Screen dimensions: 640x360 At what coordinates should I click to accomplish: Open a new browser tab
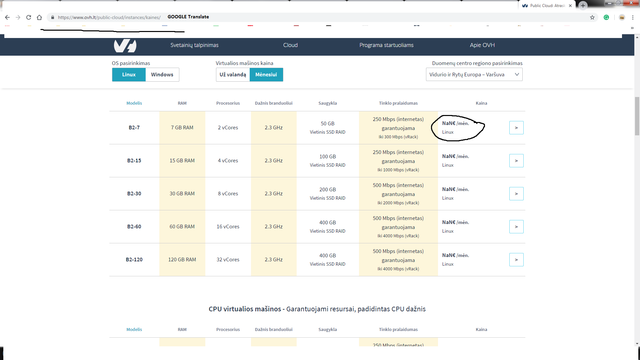point(582,5)
